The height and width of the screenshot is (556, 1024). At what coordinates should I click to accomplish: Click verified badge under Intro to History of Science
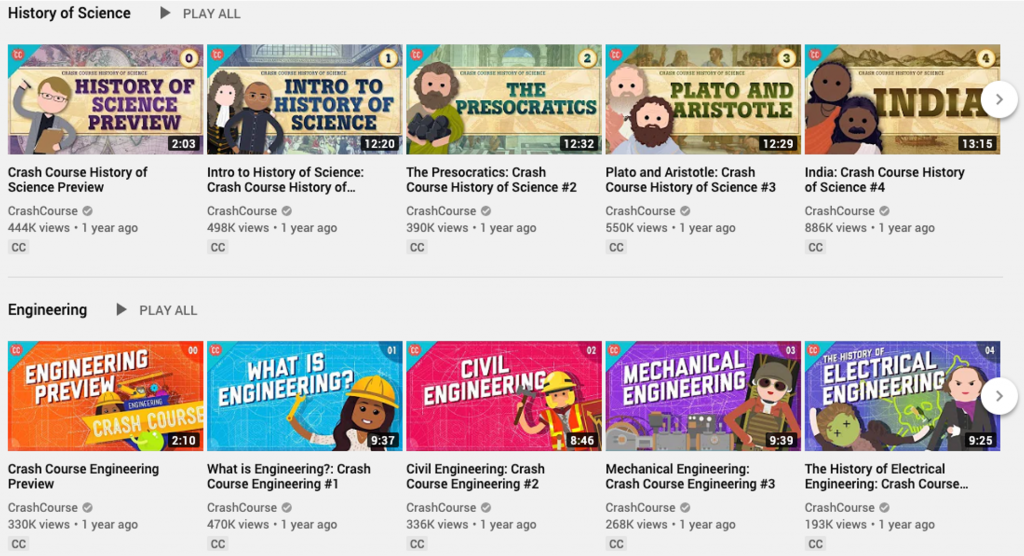[287, 211]
